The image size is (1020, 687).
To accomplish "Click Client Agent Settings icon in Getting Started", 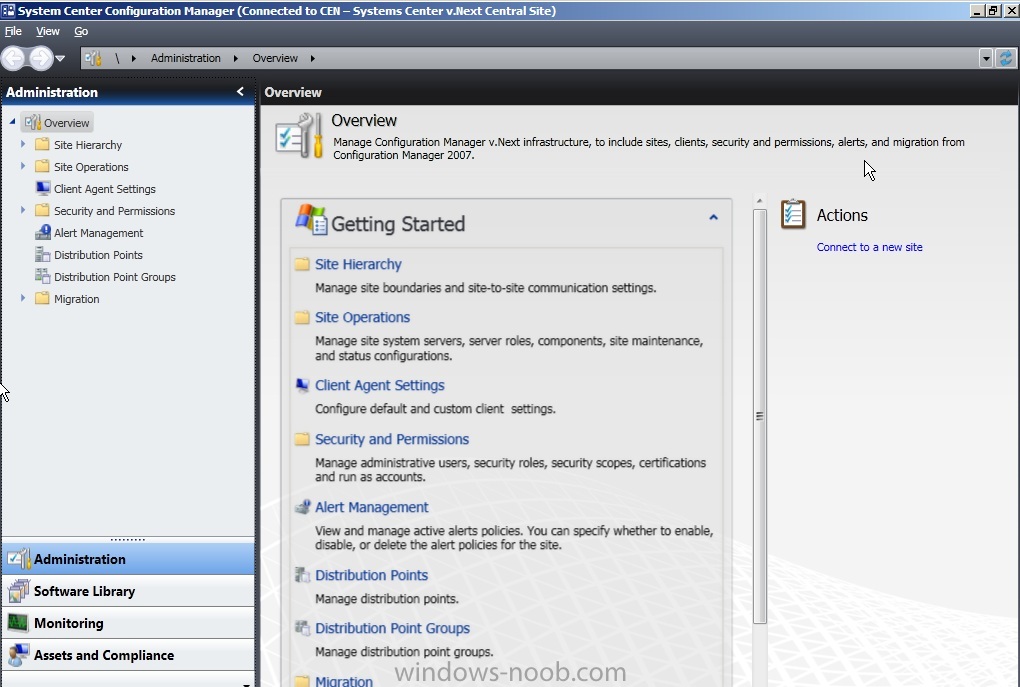I will coord(302,385).
